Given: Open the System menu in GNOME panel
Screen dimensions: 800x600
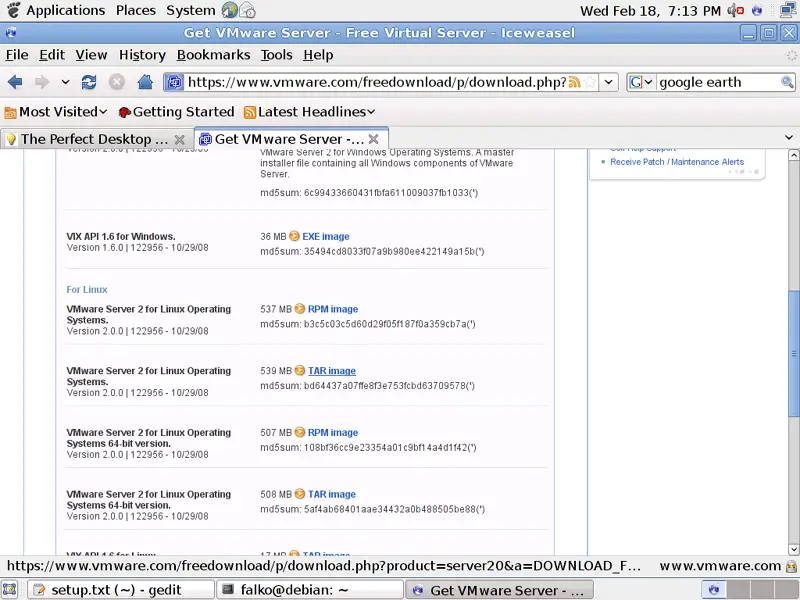Looking at the screenshot, I should point(191,10).
